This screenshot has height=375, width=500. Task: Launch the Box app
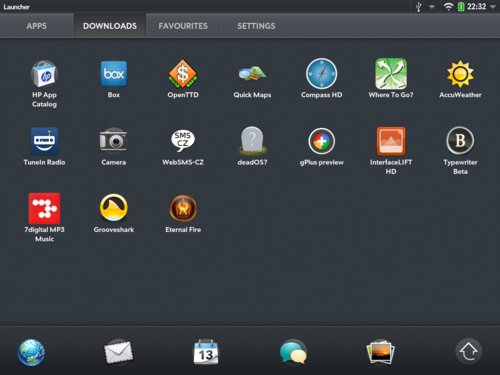coord(114,74)
